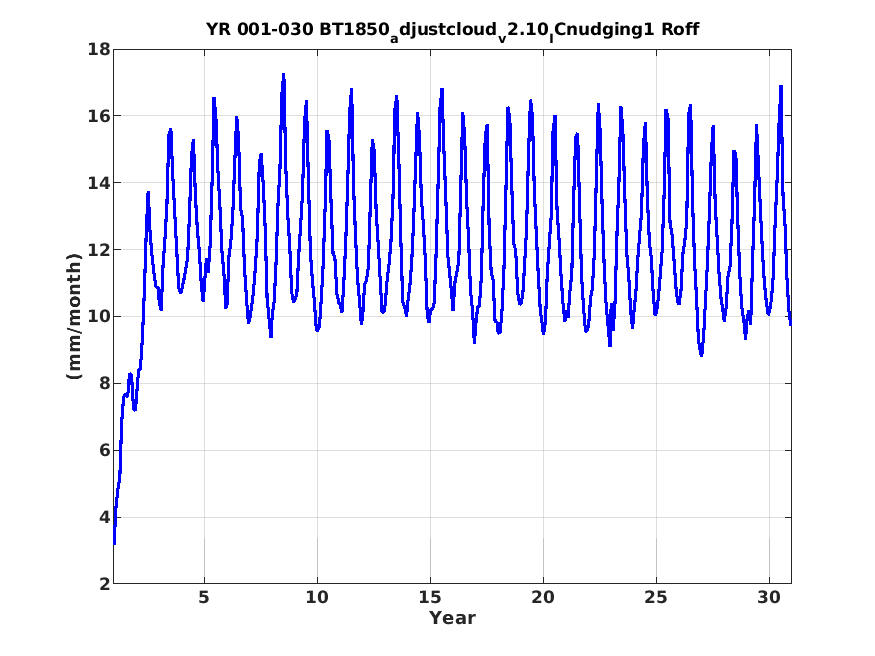
Task: Click the x-axis tick label '5'
Action: 204,598
